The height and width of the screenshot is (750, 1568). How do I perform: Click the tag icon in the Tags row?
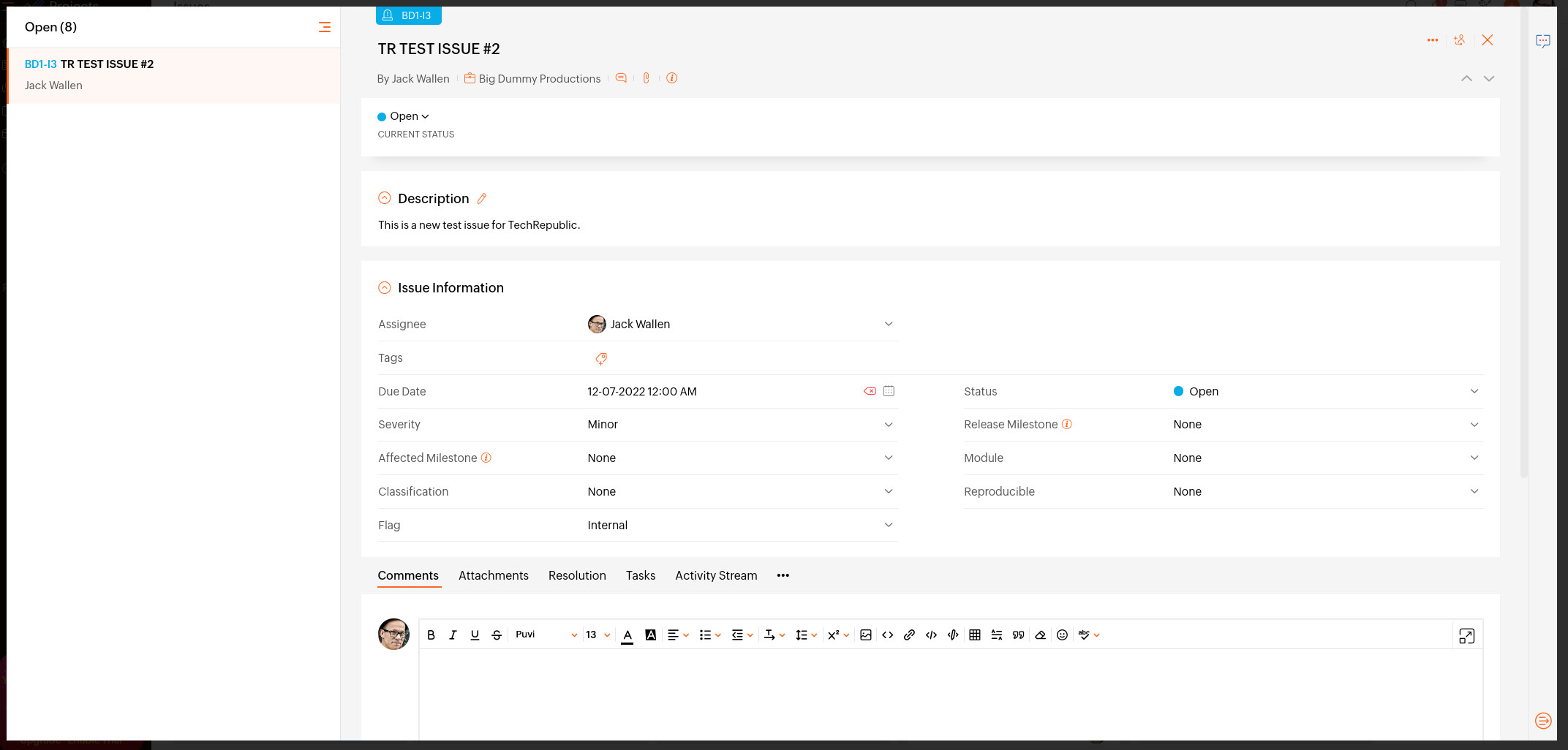pos(601,358)
